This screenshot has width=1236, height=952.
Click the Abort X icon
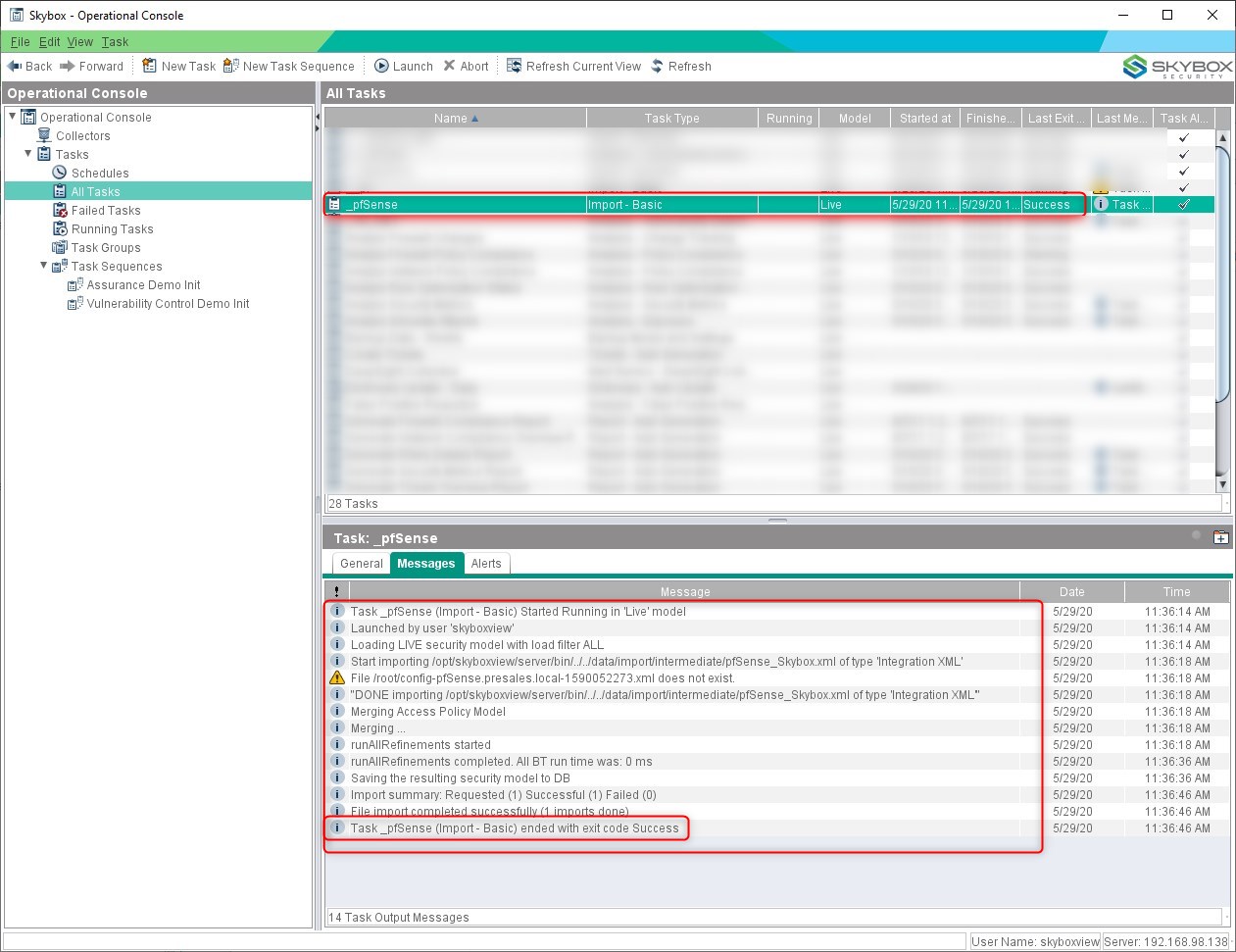tap(449, 66)
